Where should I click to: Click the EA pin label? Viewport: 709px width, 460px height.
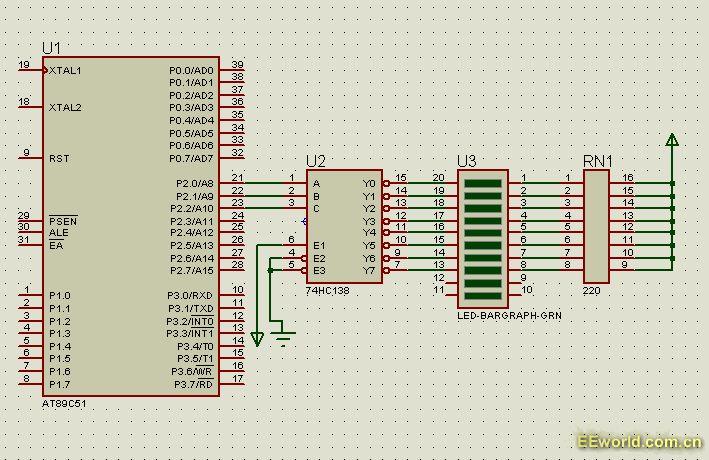56,246
